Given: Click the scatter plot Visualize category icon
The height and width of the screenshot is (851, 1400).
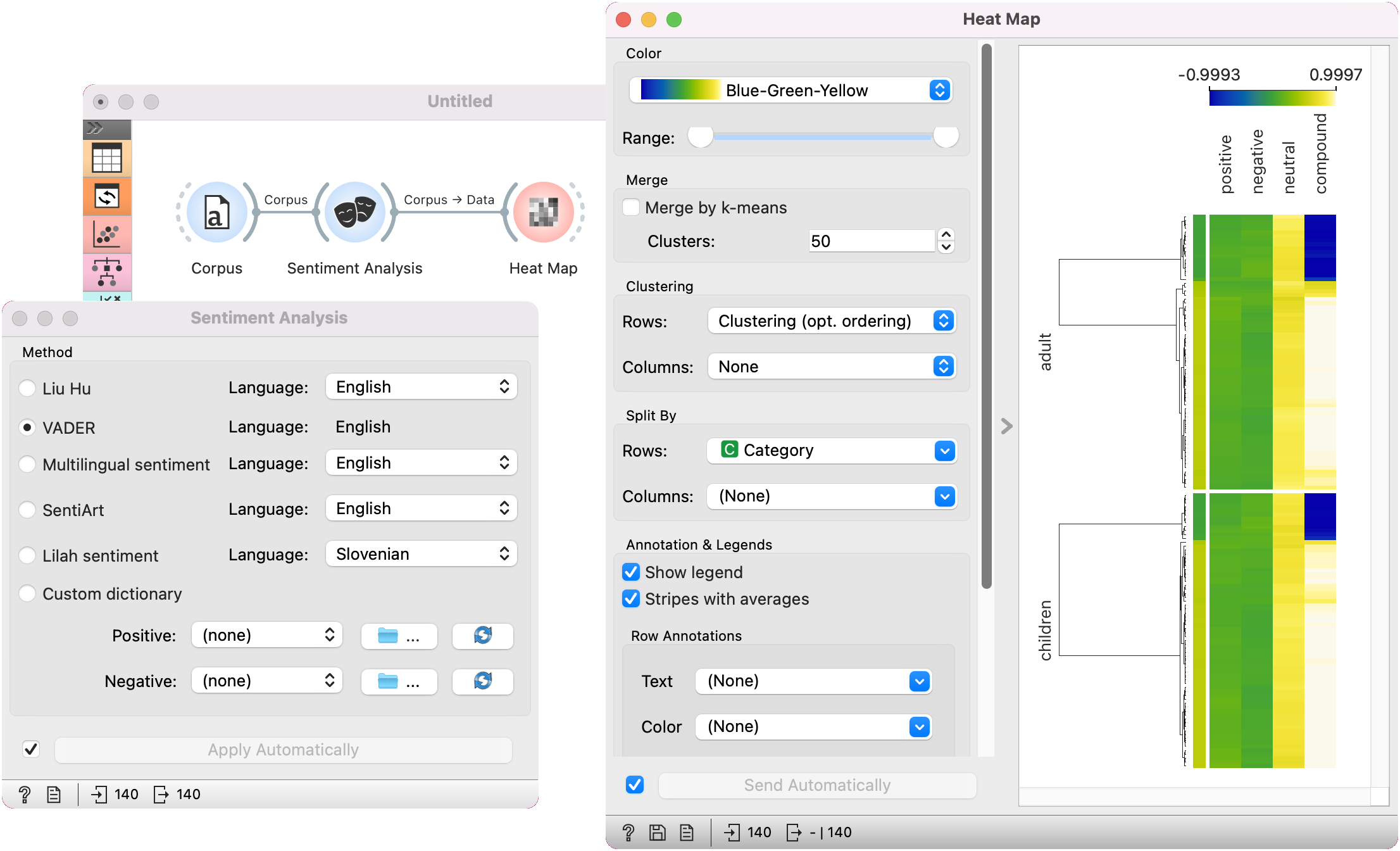Looking at the screenshot, I should [x=107, y=235].
